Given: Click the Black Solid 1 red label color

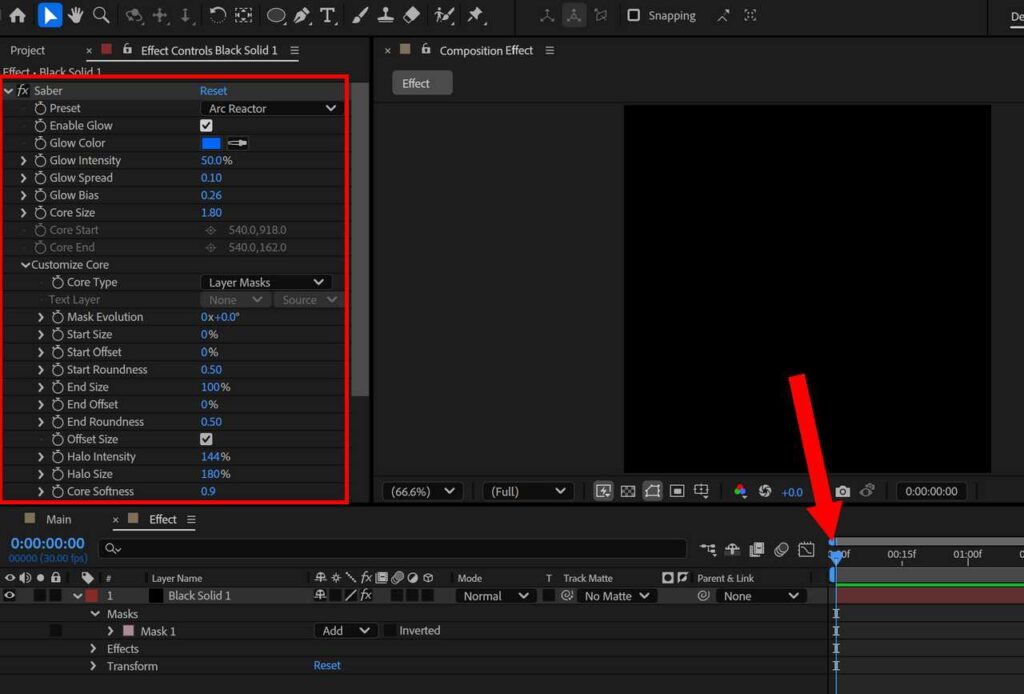Looking at the screenshot, I should tap(91, 595).
